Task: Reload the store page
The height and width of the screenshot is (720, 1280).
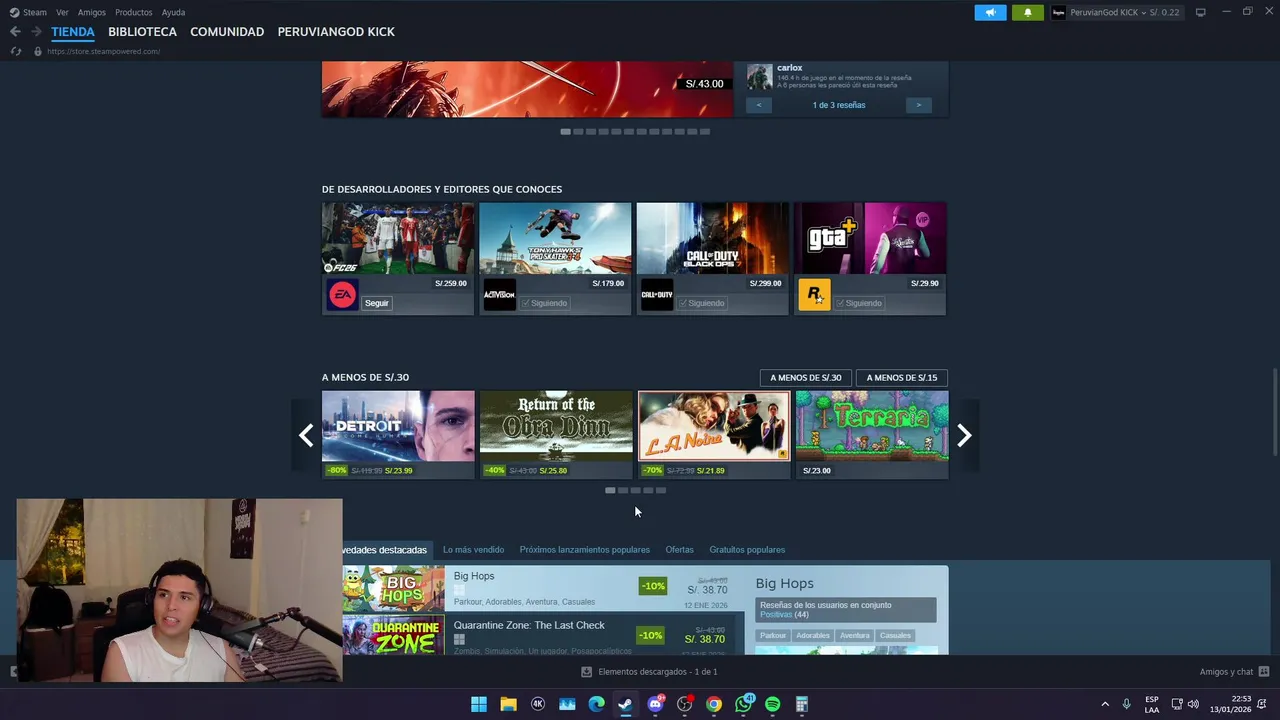Action: (15, 51)
